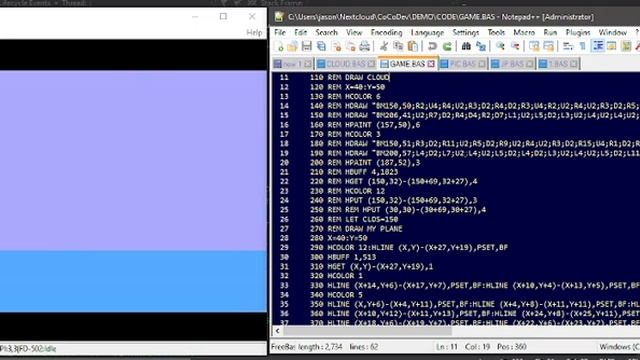Close the new 1 tab

click(308, 64)
